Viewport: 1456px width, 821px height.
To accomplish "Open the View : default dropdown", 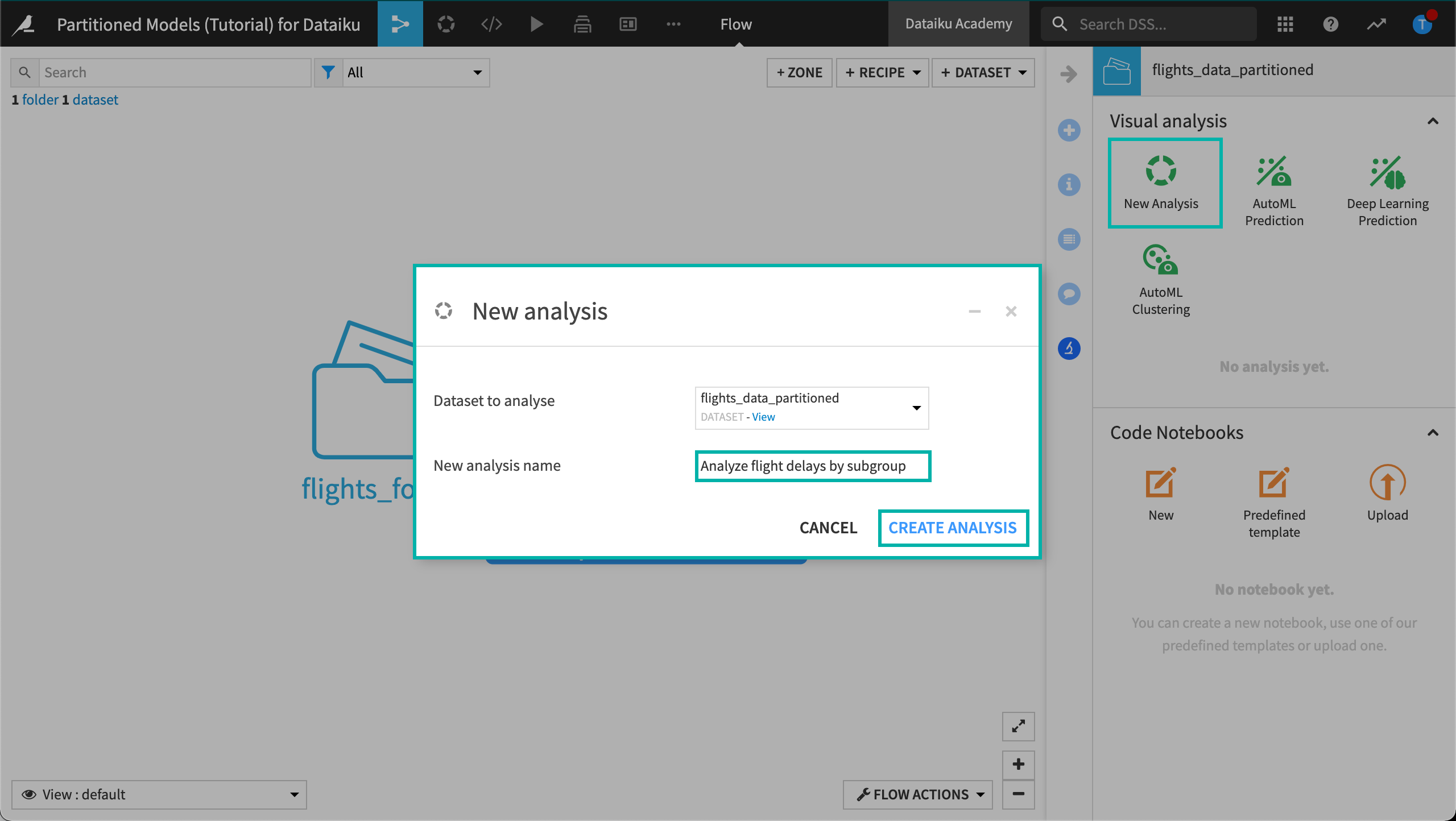I will point(159,794).
